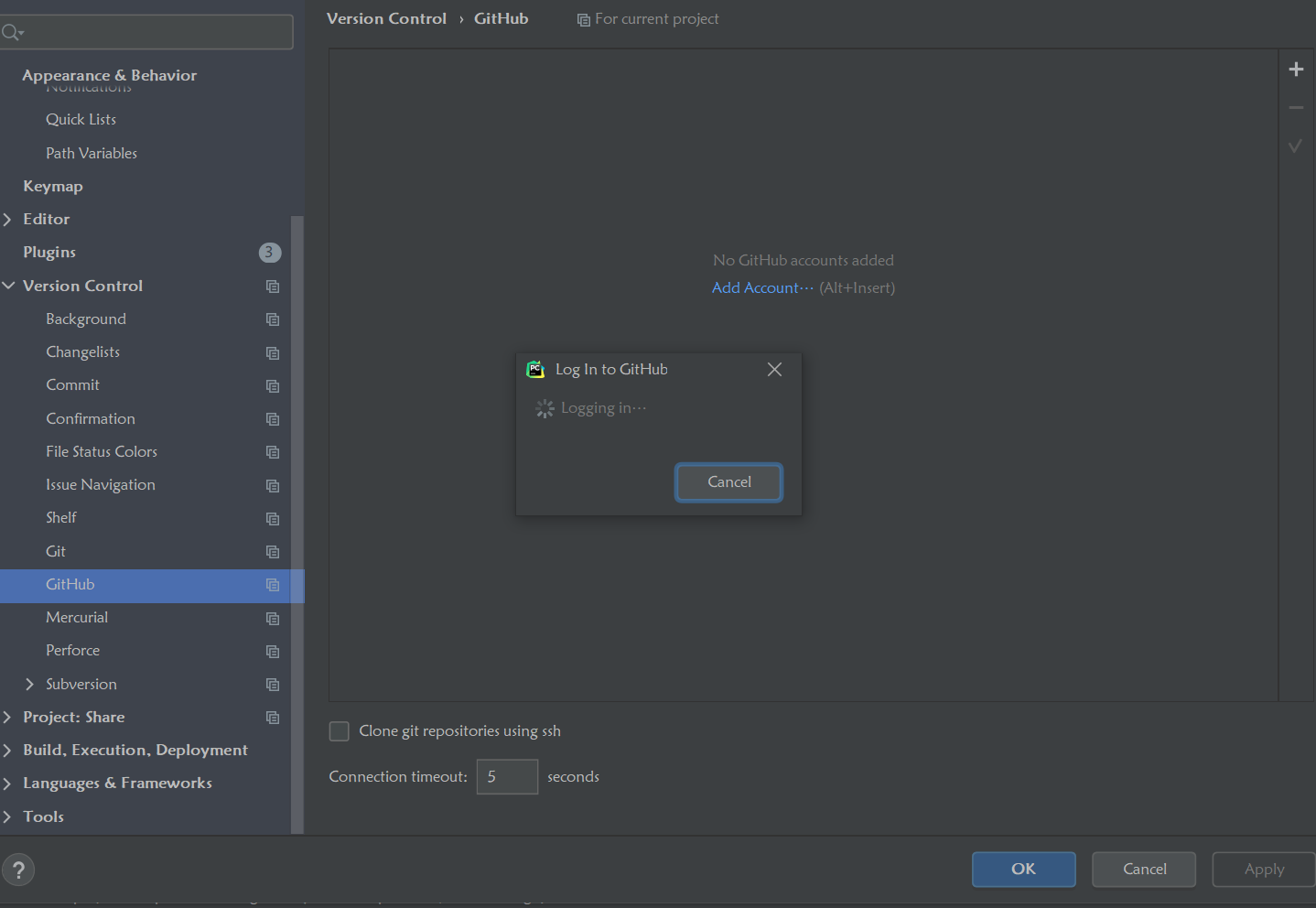Viewport: 1316px width, 908px height.
Task: Click project-level icon next to Issue Navigation
Action: click(x=273, y=486)
